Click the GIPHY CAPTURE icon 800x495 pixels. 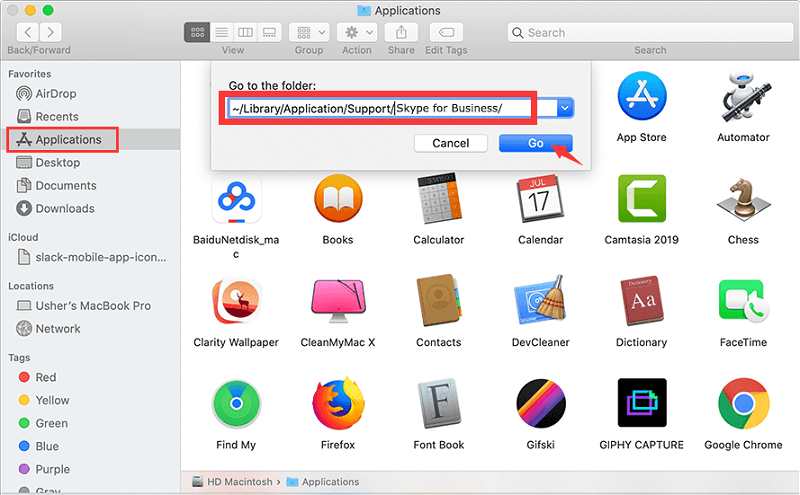pyautogui.click(x=641, y=405)
